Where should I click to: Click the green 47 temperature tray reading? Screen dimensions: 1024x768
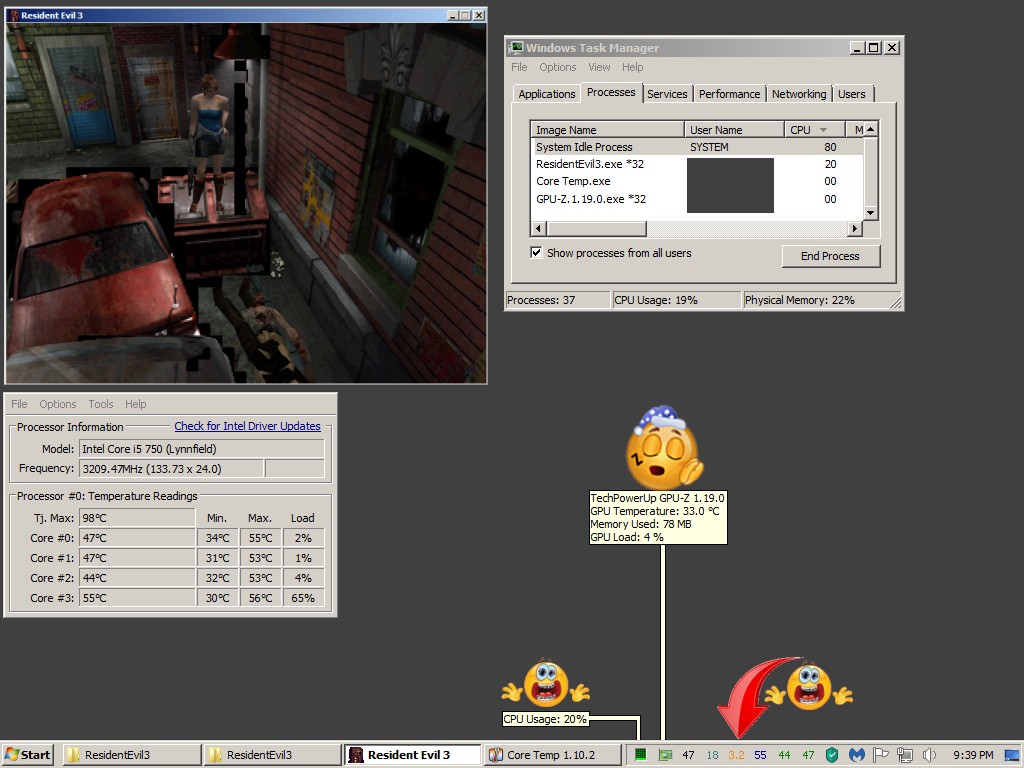coord(808,755)
